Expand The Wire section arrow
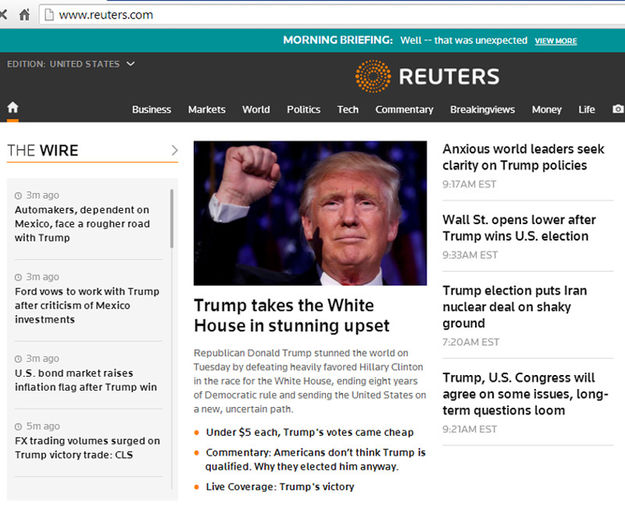625x525 pixels. [x=174, y=150]
